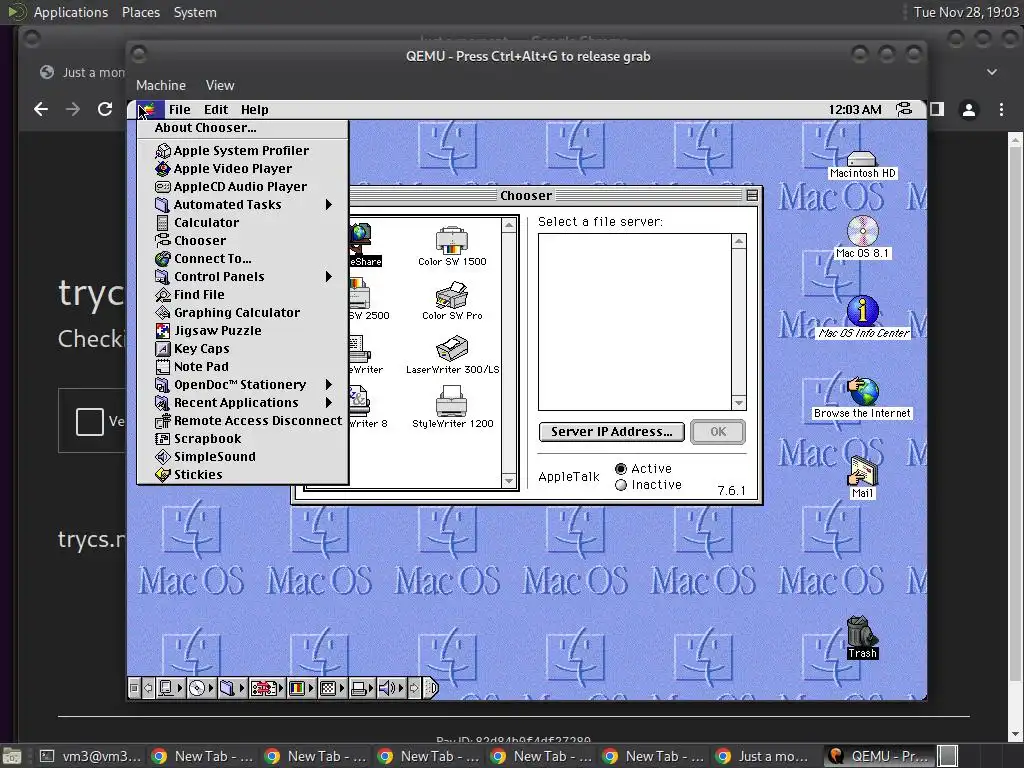This screenshot has height=768, width=1024.
Task: Open printer selector control strip module
Action: (362, 688)
